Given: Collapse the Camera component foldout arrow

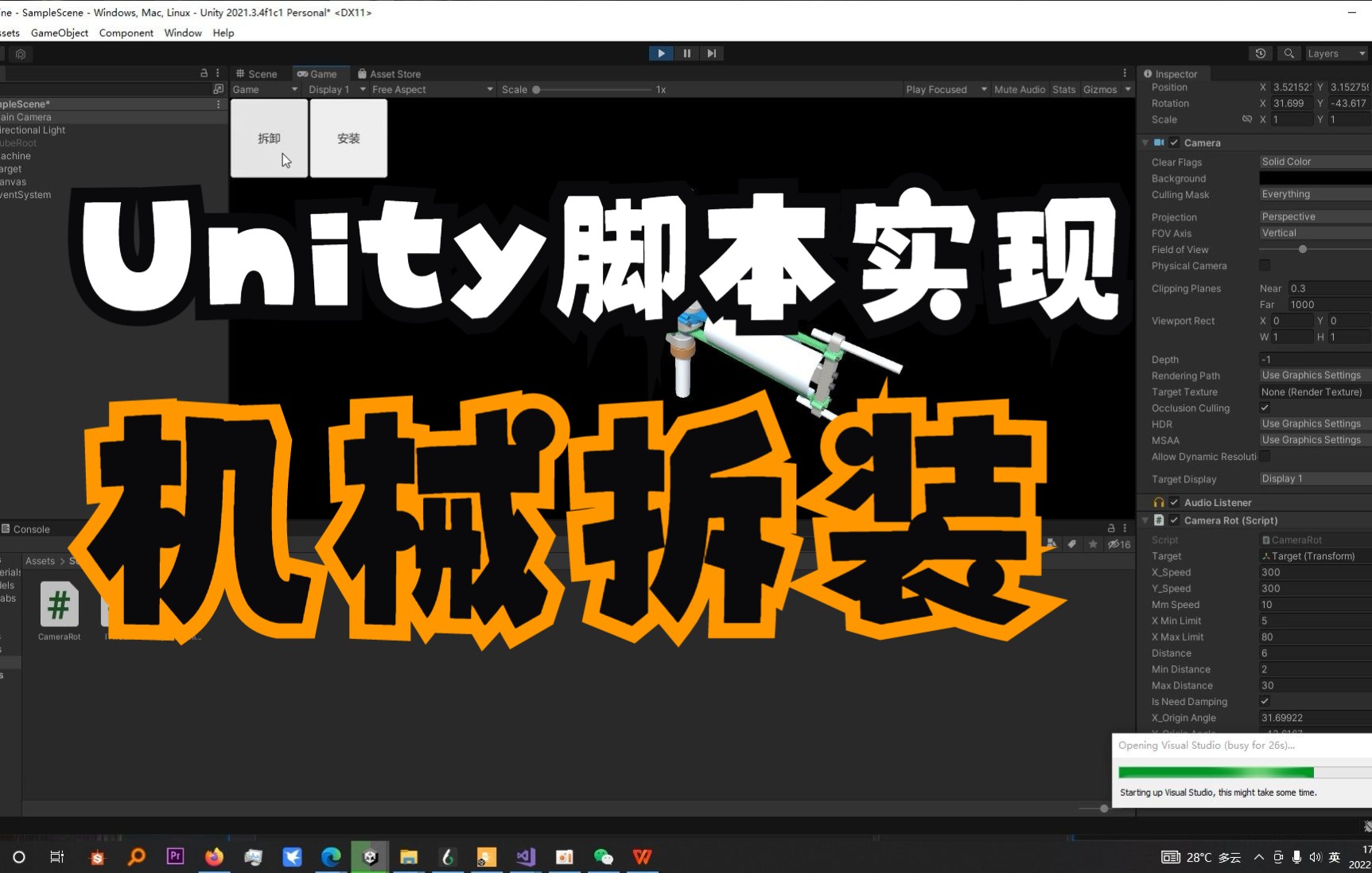Looking at the screenshot, I should tap(1145, 142).
